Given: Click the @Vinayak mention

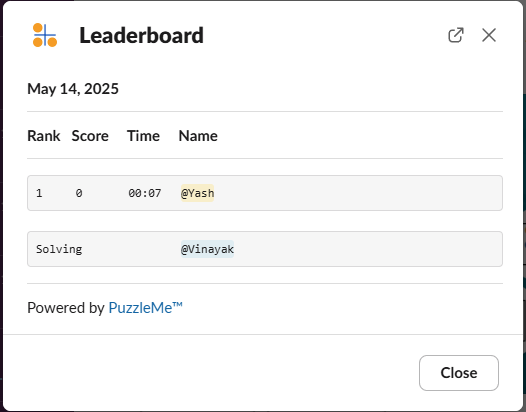Looking at the screenshot, I should (207, 249).
